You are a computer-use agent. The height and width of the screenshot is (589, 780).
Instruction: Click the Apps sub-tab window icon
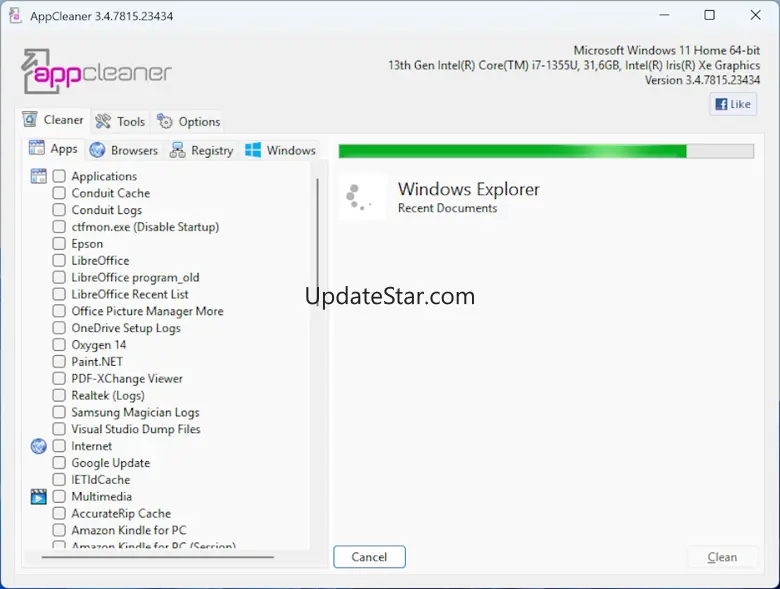point(36,148)
